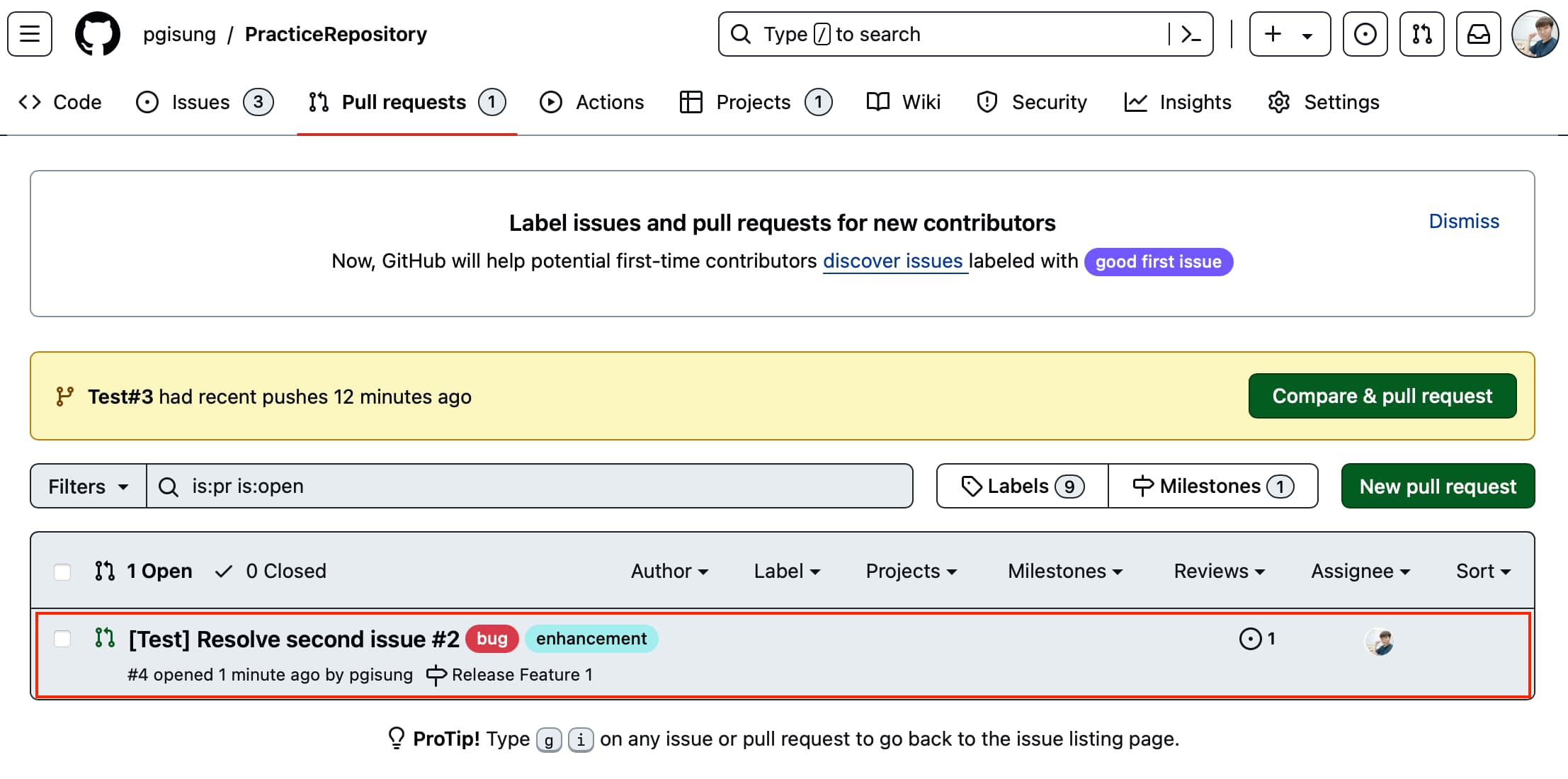Open the user profile avatar menu
The width and height of the screenshot is (1568, 779).
pyautogui.click(x=1535, y=34)
